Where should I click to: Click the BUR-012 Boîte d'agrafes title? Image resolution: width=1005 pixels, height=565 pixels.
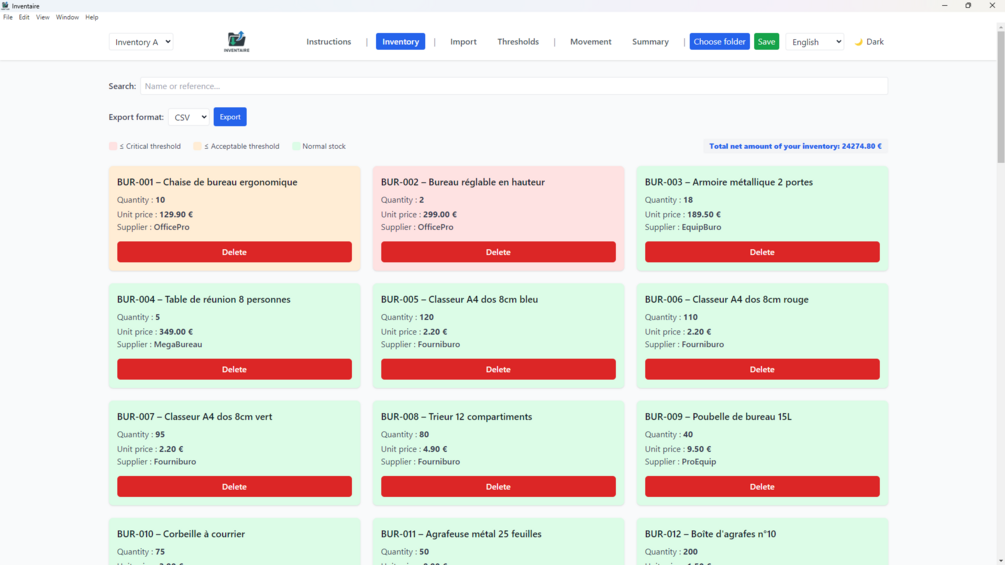(x=710, y=534)
